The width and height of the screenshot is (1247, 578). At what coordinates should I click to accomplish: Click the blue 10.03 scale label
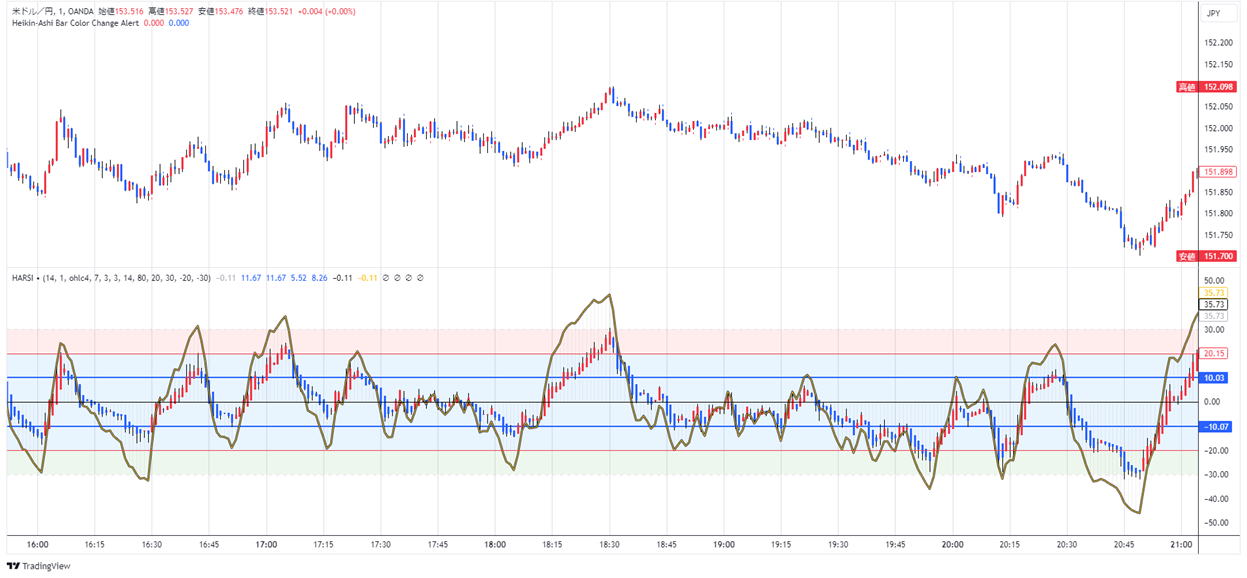(1215, 378)
